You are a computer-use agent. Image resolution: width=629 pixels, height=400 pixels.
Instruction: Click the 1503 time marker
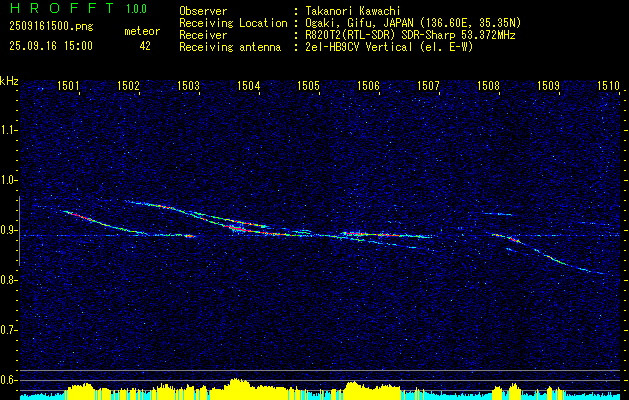click(188, 85)
